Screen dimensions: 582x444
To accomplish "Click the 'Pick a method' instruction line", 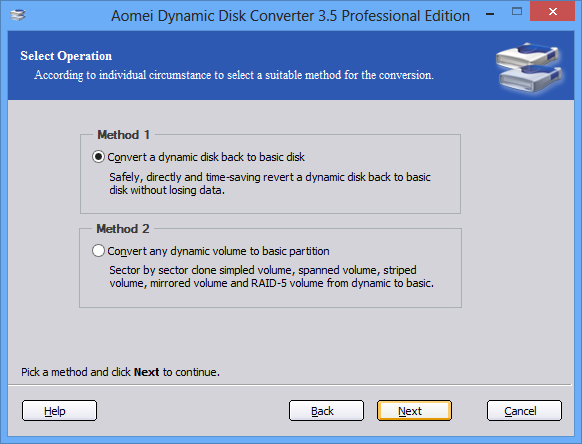I will pos(120,372).
